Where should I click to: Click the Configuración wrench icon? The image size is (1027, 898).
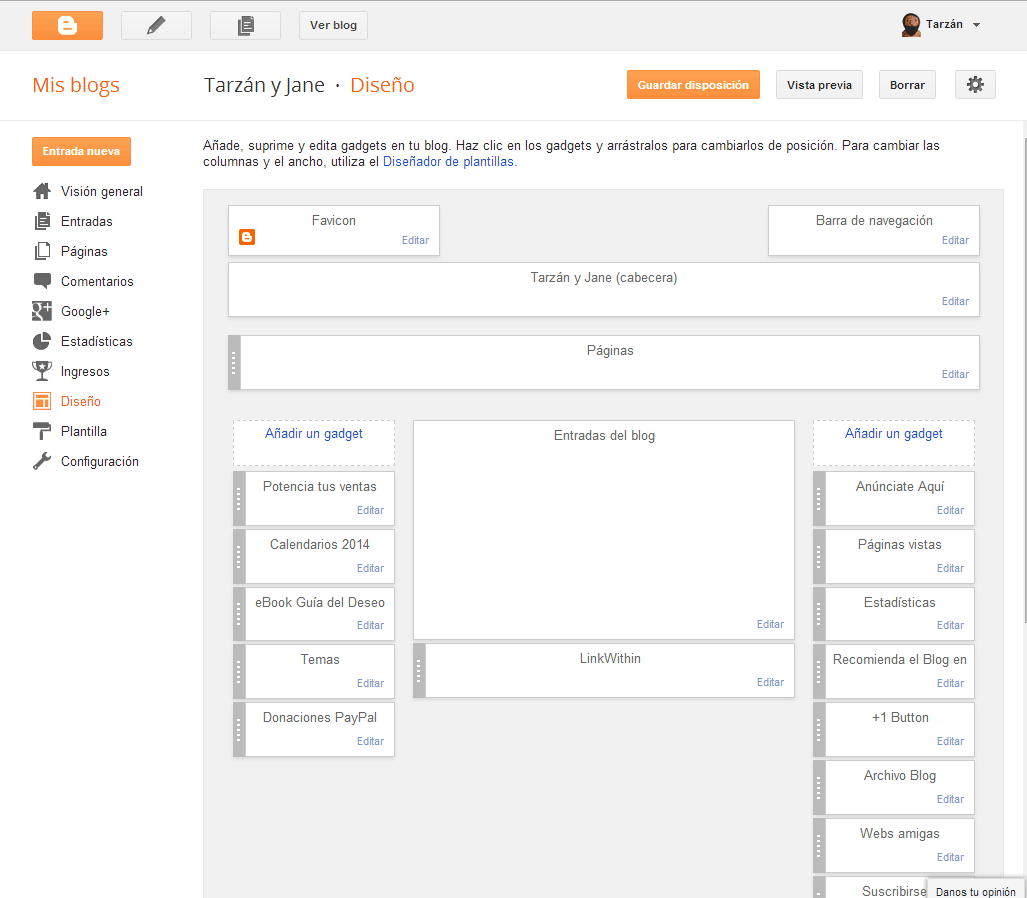(42, 461)
